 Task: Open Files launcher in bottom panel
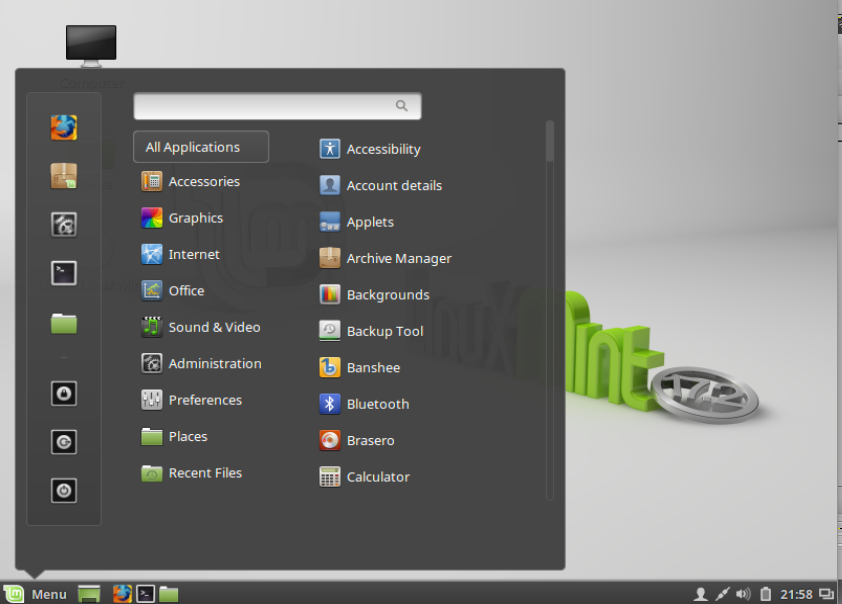click(x=169, y=594)
